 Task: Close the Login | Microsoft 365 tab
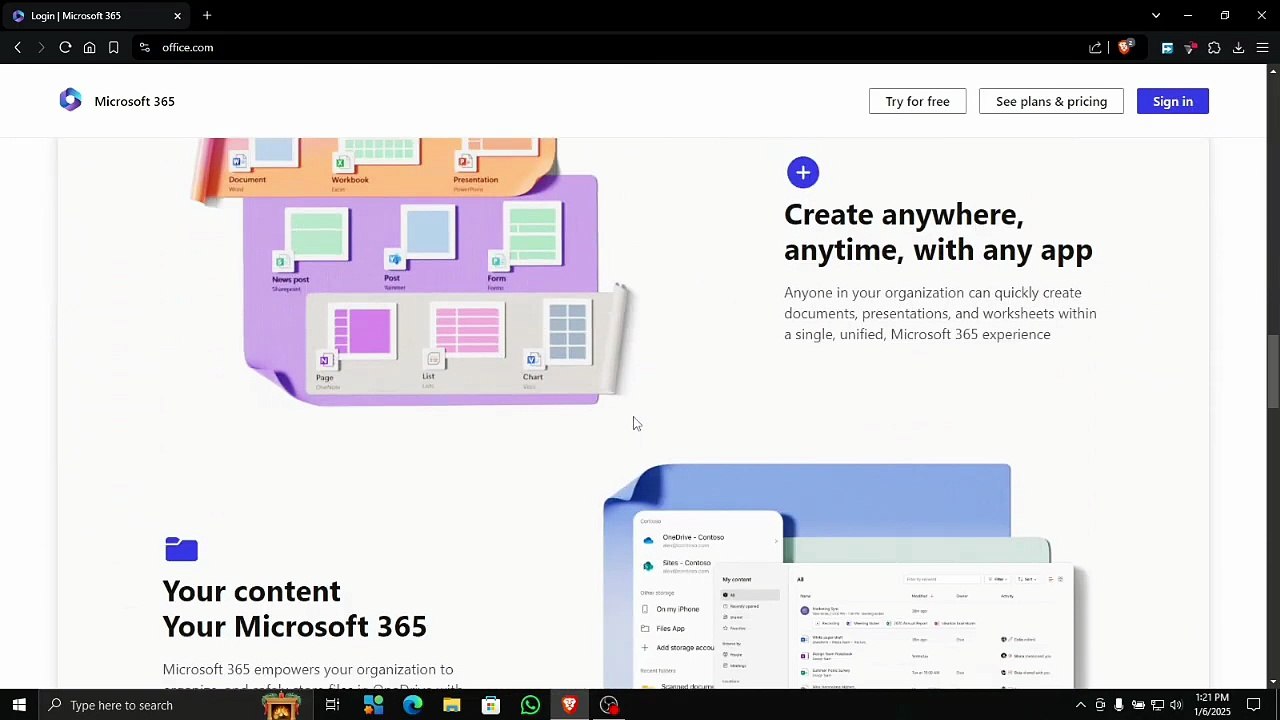[177, 15]
